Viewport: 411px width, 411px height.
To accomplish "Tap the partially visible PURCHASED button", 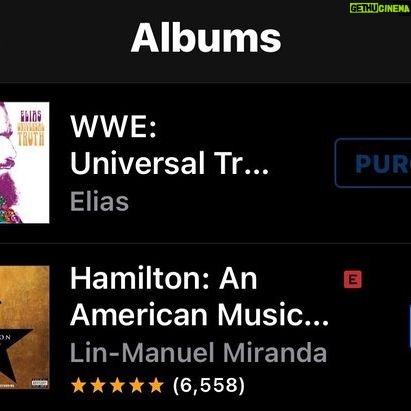I will [x=373, y=163].
